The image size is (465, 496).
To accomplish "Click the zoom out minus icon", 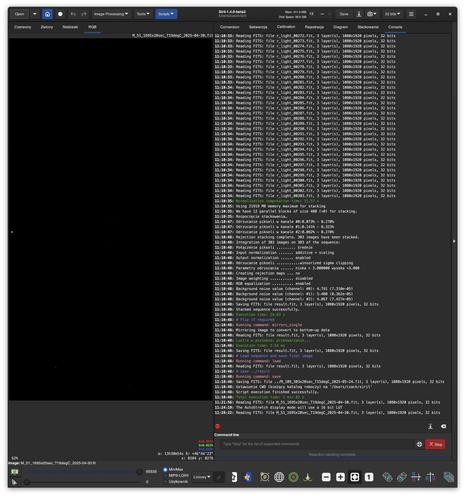I will 326,477.
